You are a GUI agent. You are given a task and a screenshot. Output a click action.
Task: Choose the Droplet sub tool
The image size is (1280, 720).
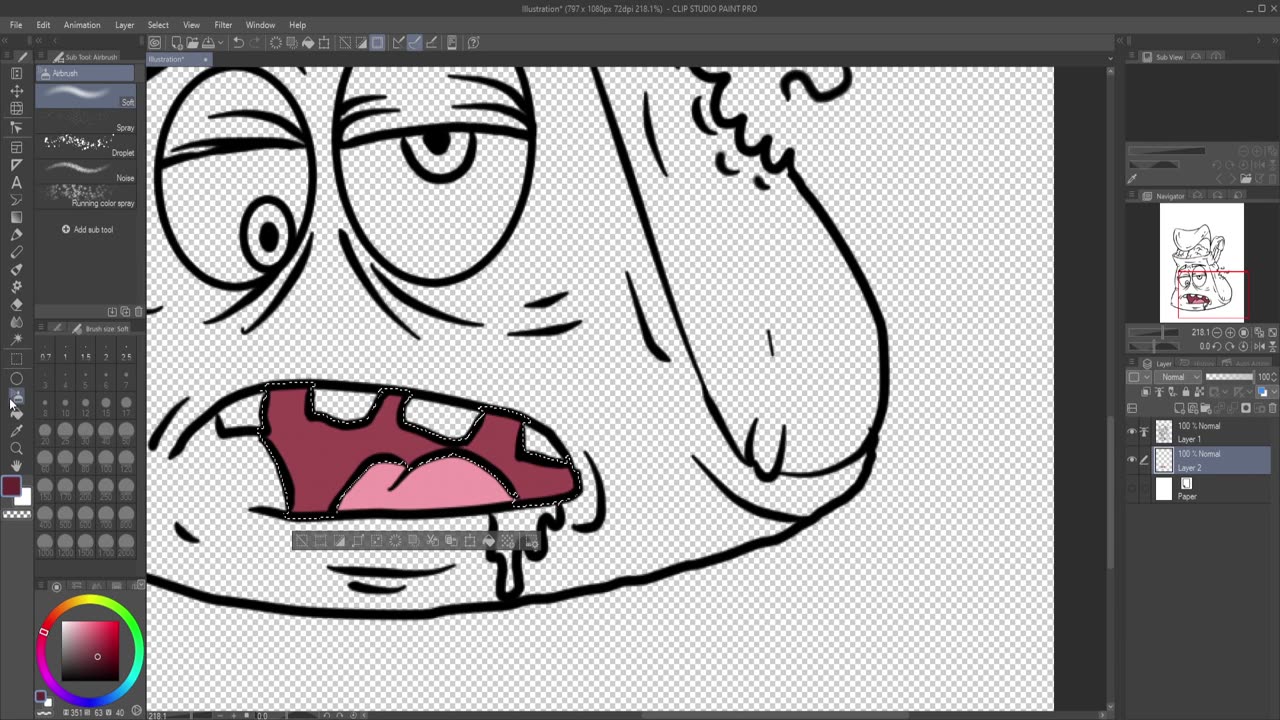85,146
